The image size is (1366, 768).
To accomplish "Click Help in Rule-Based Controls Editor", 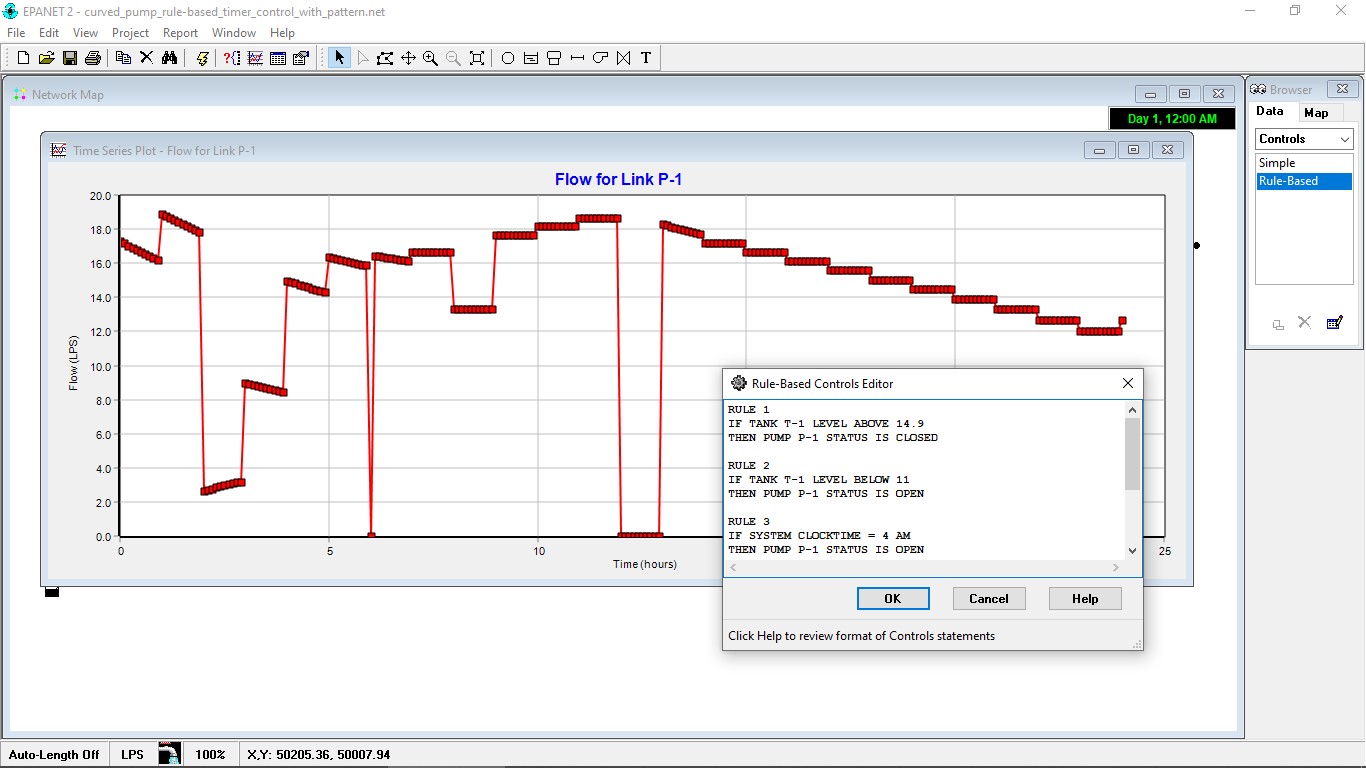I will (1084, 598).
